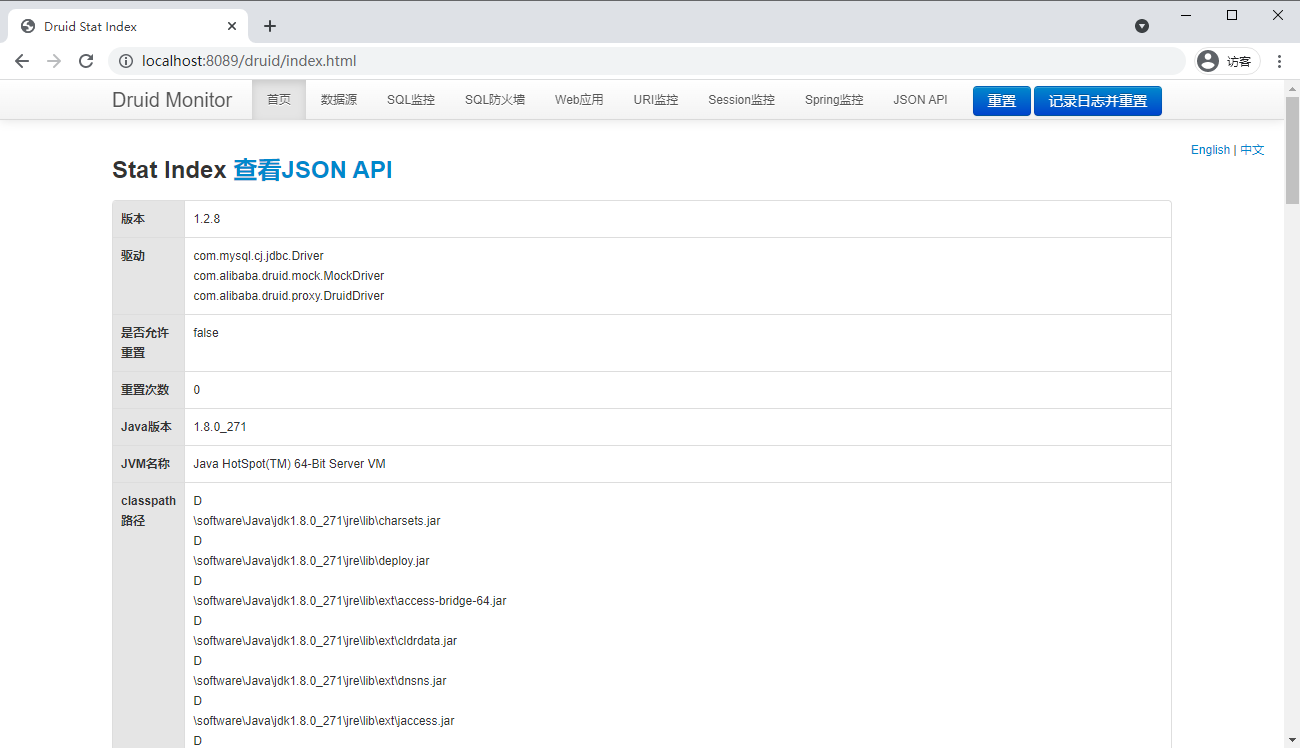This screenshot has height=748, width=1300.
Task: Open the Spring监控 nav tab
Action: tap(834, 100)
